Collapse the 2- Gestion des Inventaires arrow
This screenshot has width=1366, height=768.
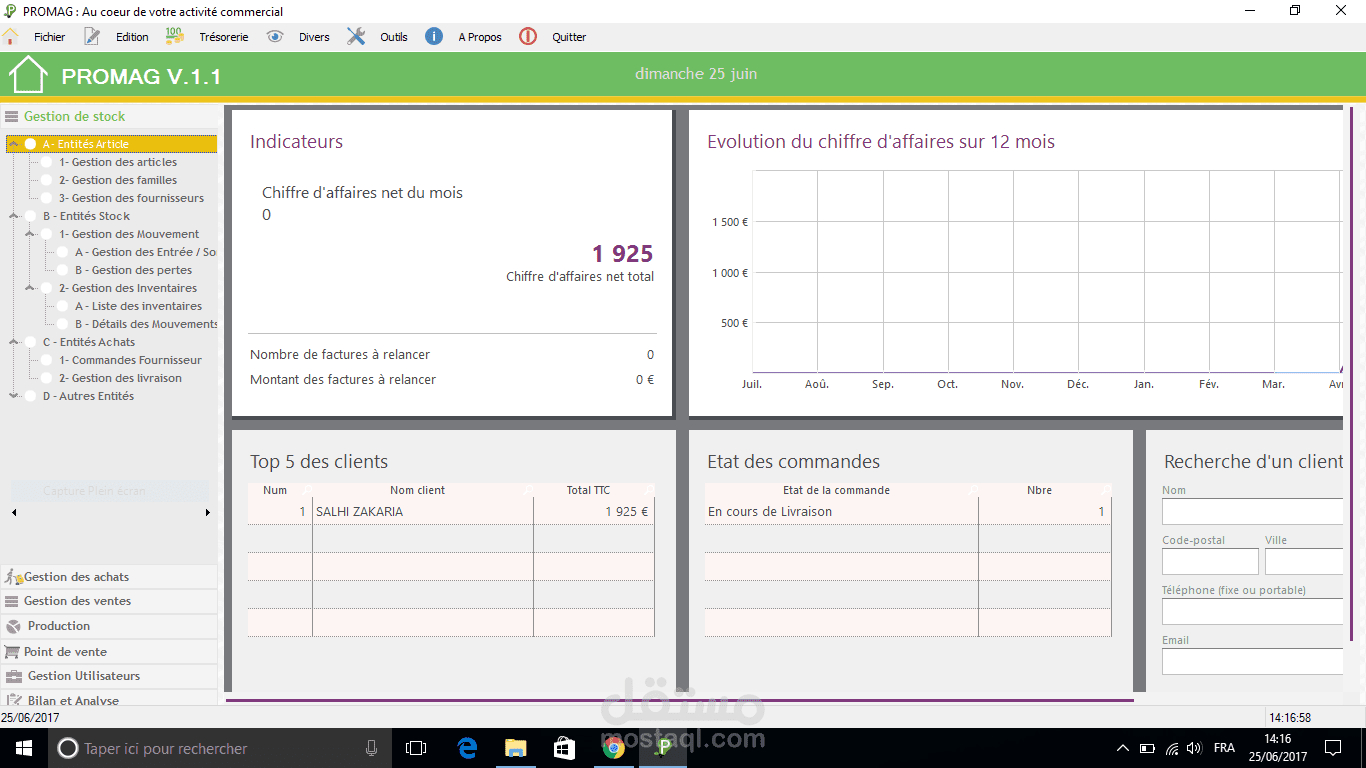point(30,288)
